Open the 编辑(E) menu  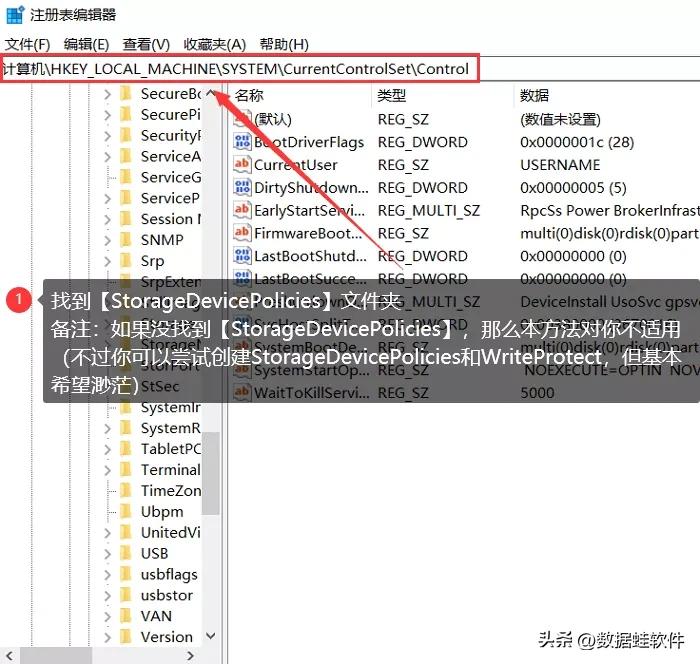pos(86,44)
